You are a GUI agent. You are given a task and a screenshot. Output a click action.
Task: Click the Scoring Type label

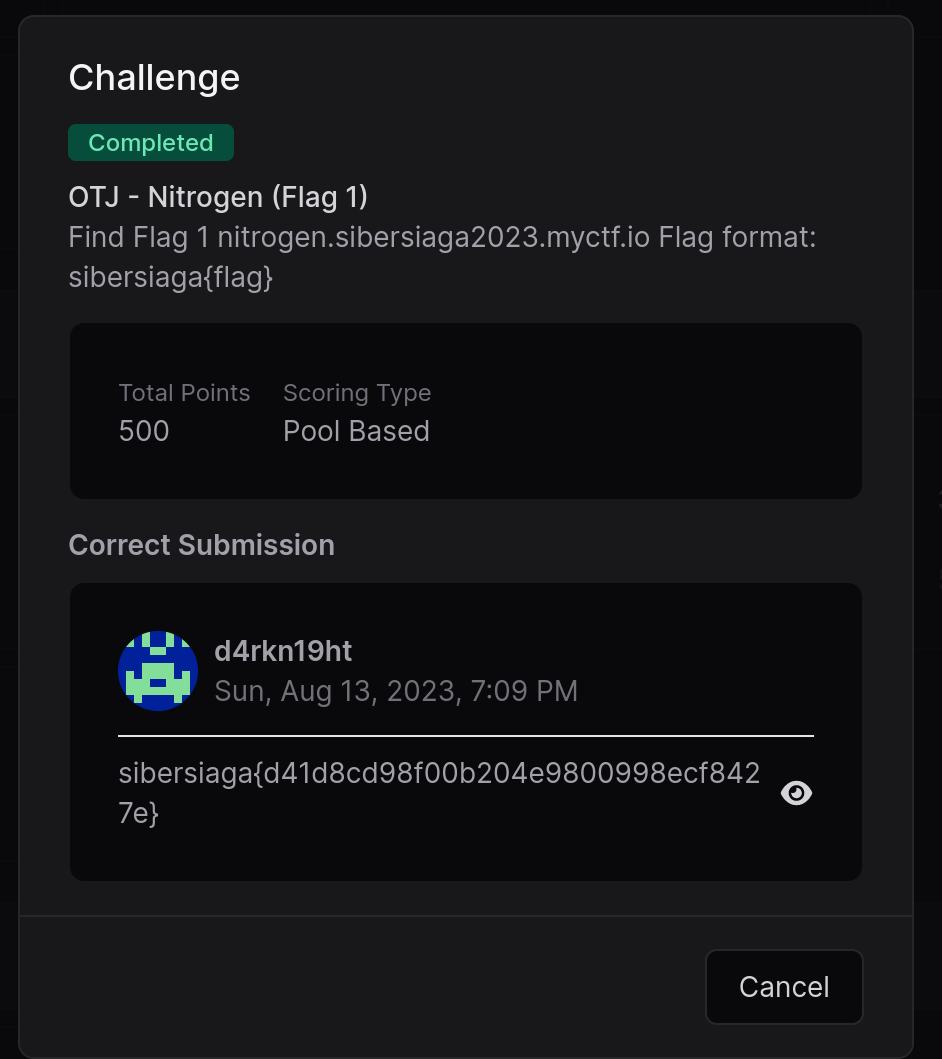357,393
